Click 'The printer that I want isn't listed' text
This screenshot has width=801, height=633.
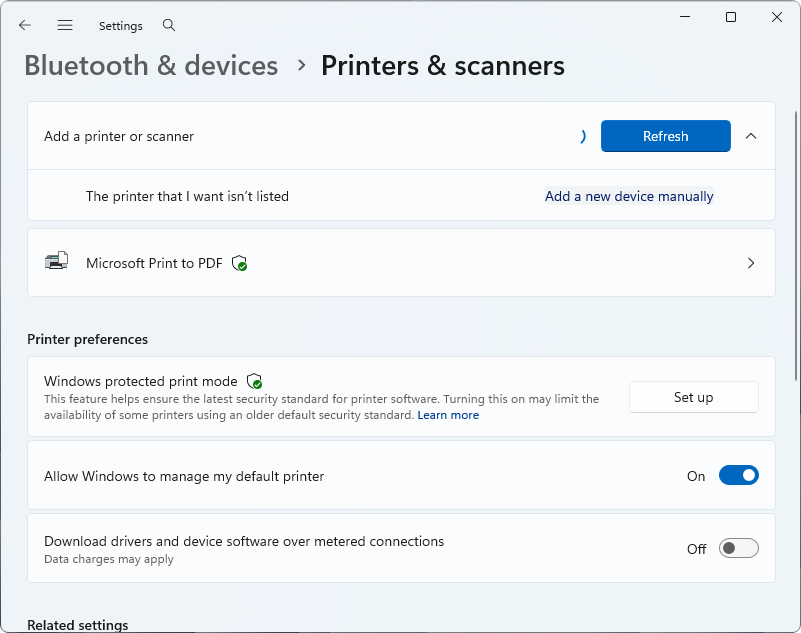click(187, 196)
